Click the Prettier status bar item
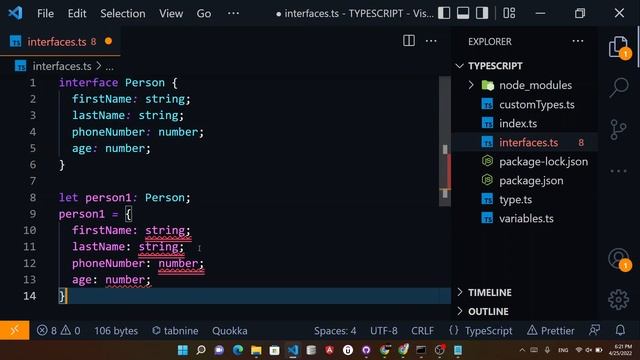 (x=550, y=331)
